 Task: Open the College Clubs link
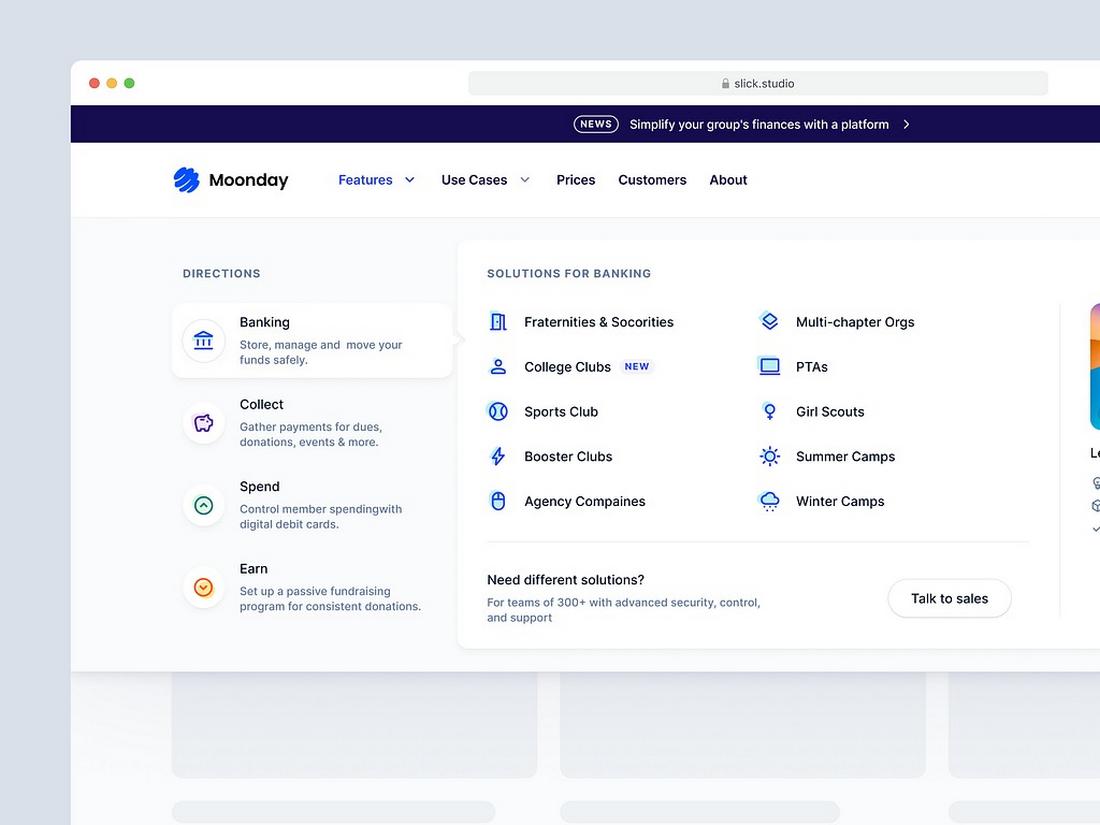[567, 367]
